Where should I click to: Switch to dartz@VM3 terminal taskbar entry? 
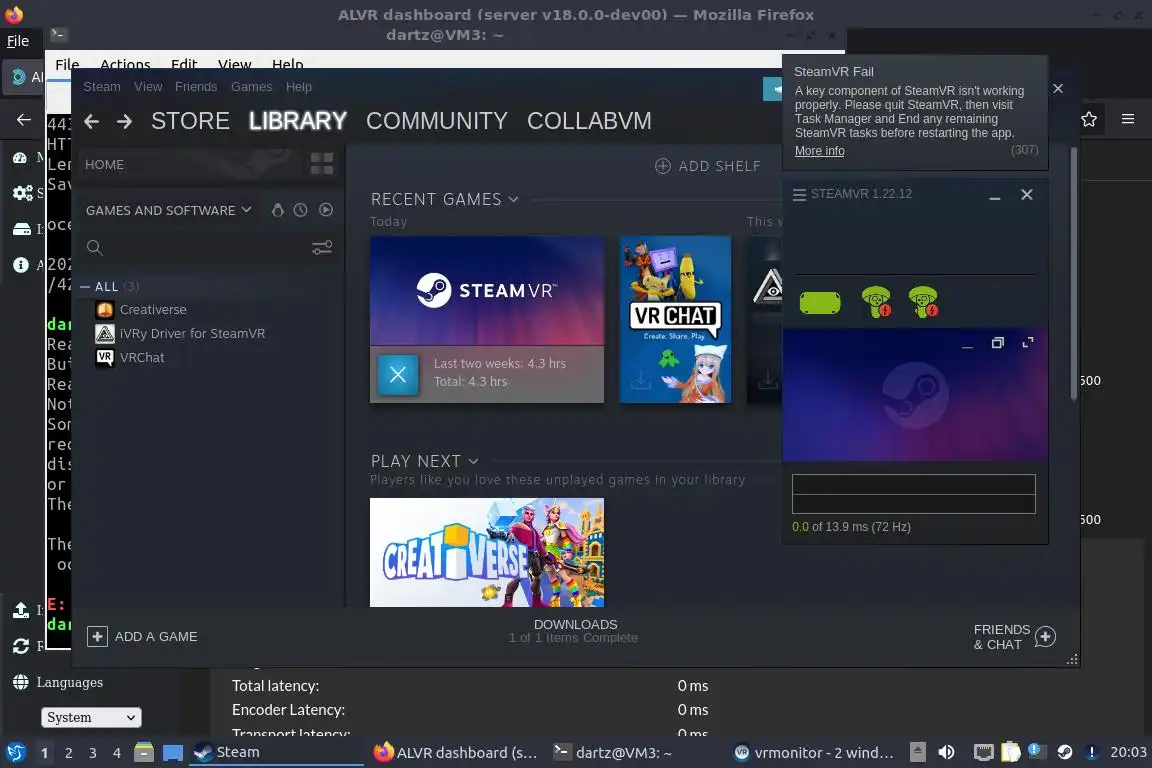[x=613, y=753]
